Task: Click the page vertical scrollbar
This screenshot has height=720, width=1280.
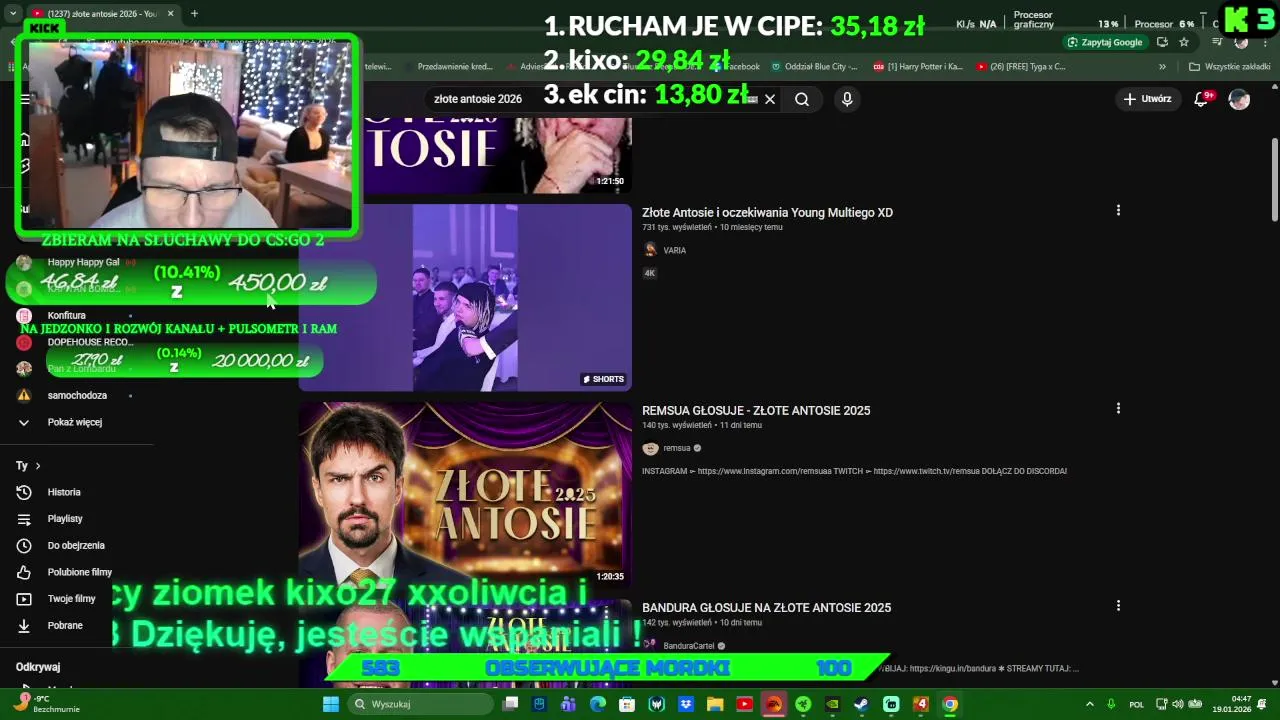Action: (x=1275, y=180)
